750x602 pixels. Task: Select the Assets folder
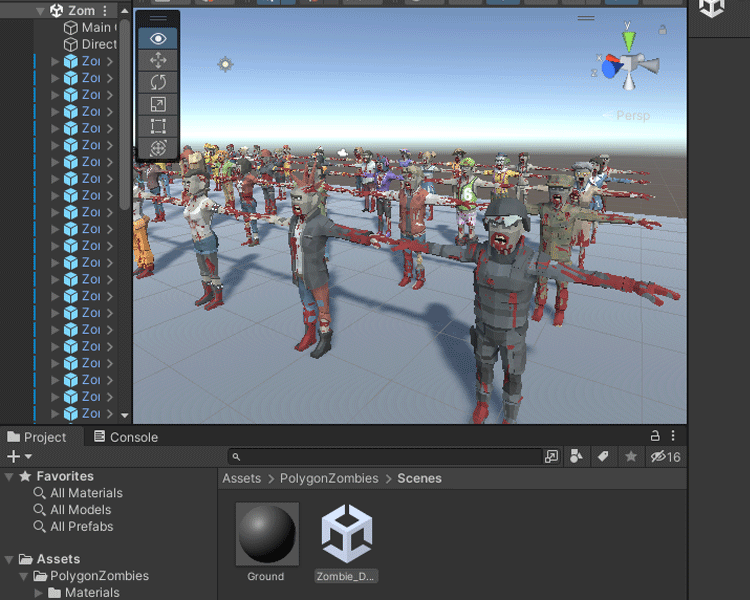tap(49, 559)
